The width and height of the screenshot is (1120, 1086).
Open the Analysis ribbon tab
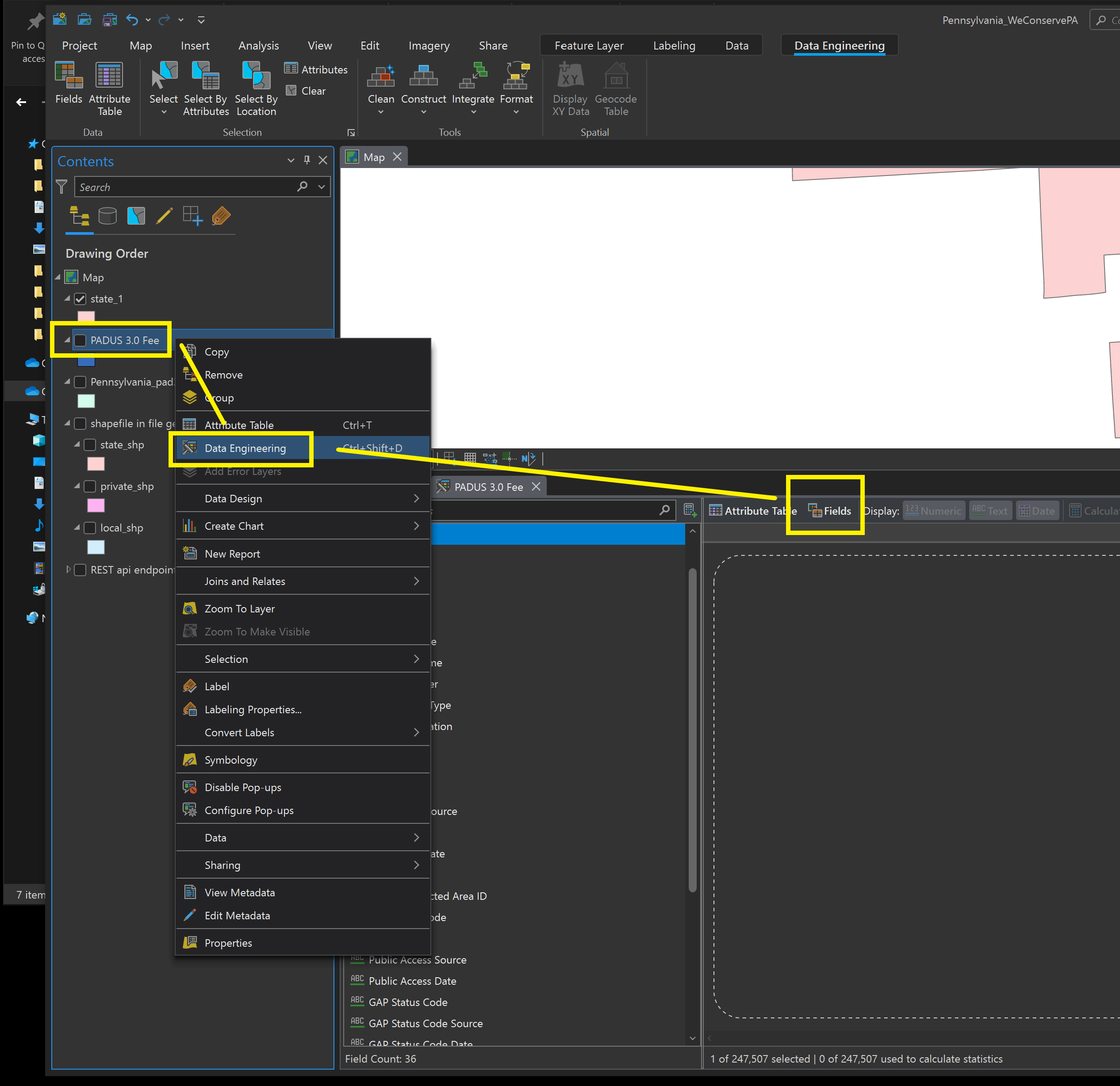pos(258,46)
